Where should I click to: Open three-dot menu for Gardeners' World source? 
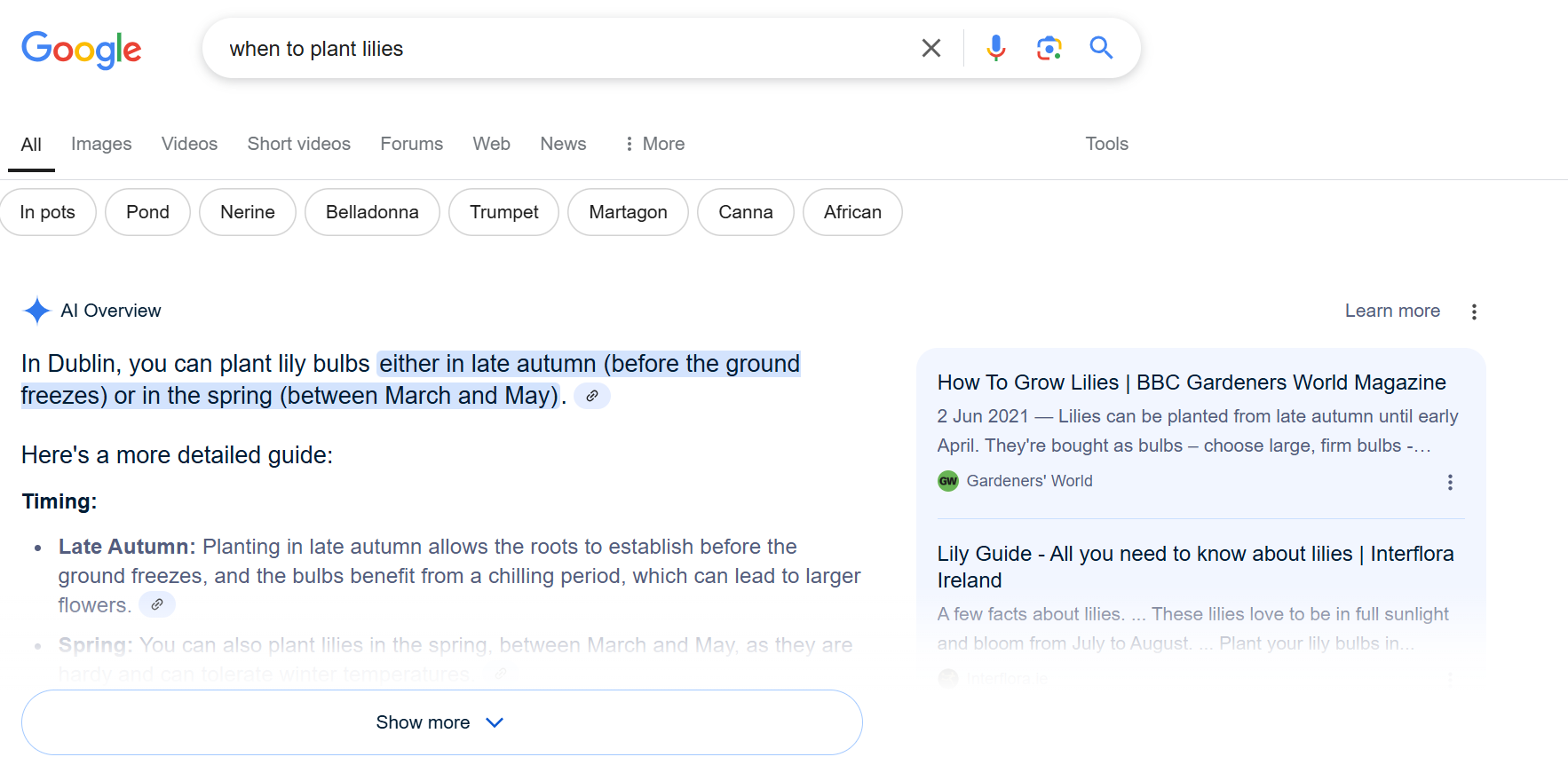pyautogui.click(x=1450, y=482)
